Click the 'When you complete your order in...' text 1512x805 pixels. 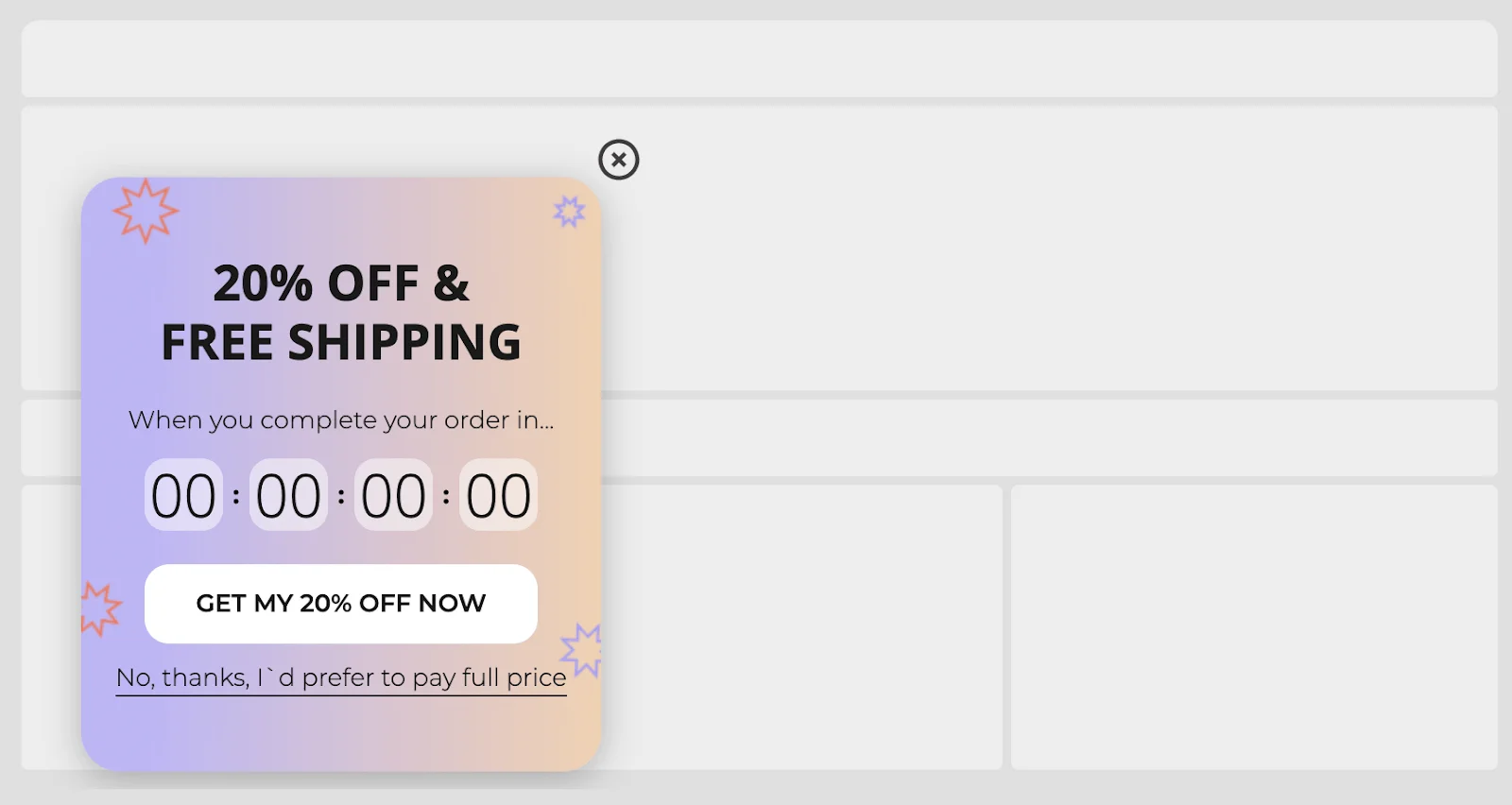coord(340,420)
